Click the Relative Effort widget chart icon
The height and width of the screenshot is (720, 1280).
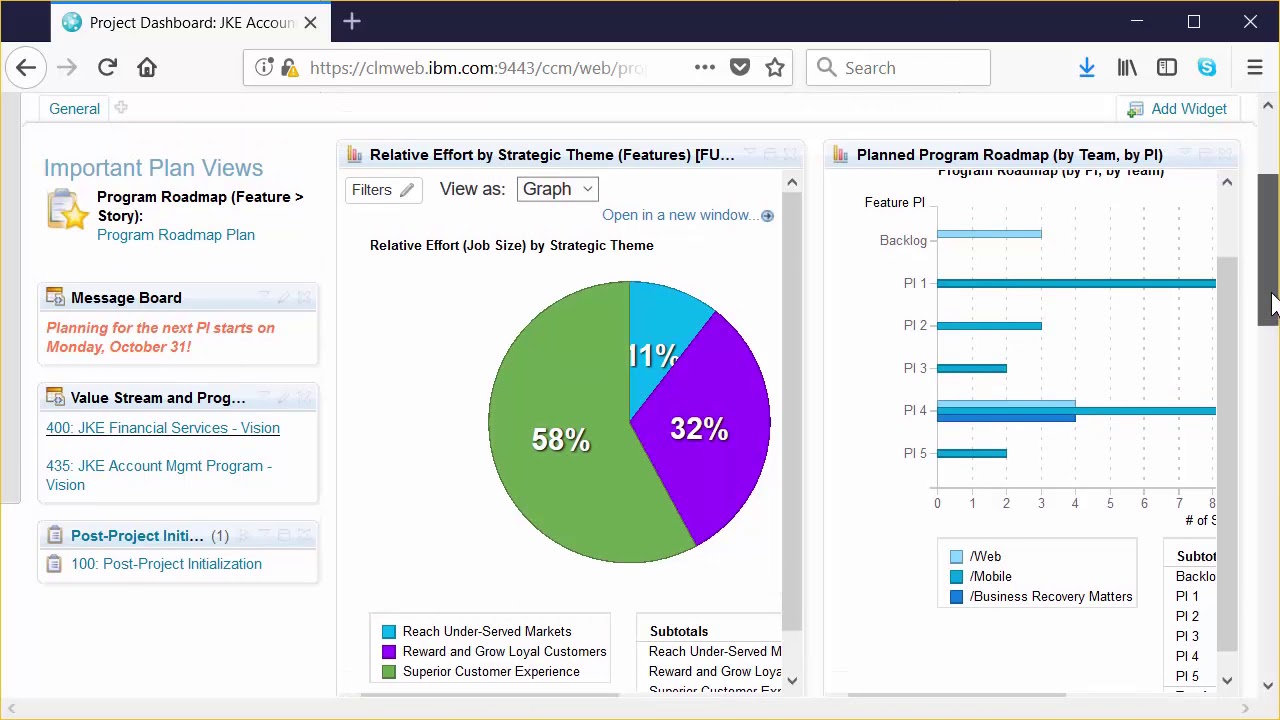[x=354, y=155]
